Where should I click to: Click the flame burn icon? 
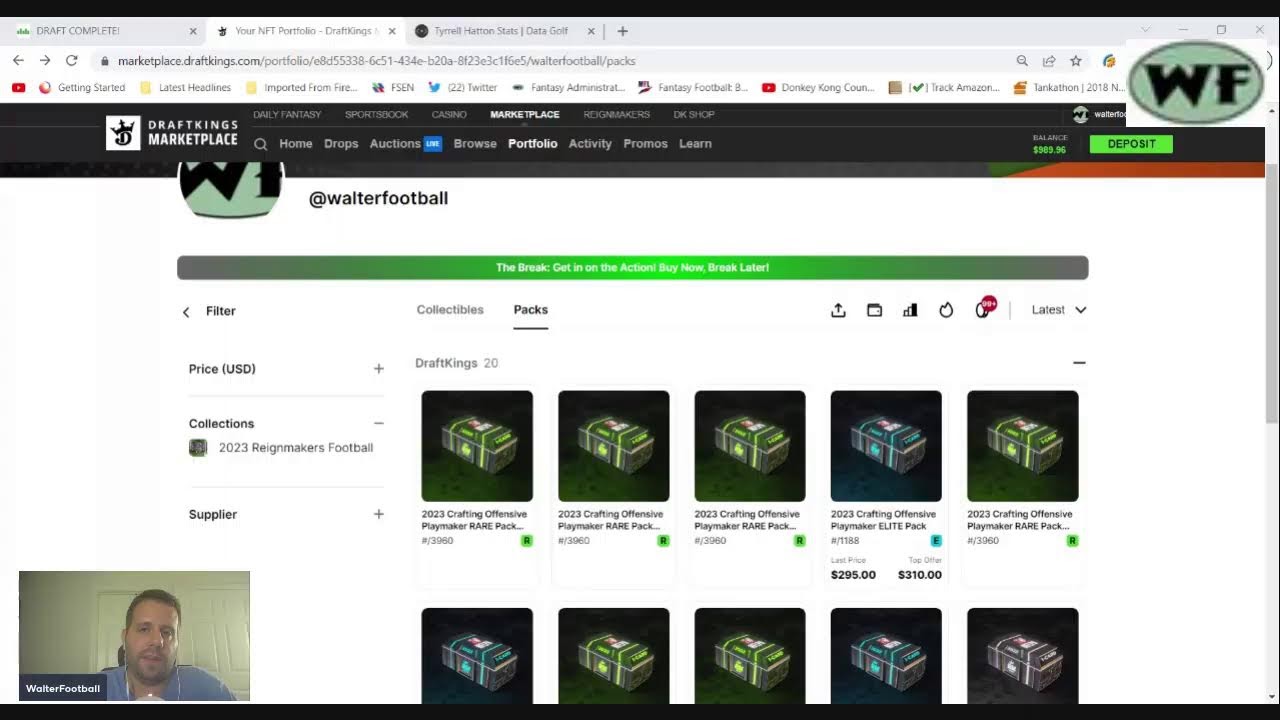[946, 310]
